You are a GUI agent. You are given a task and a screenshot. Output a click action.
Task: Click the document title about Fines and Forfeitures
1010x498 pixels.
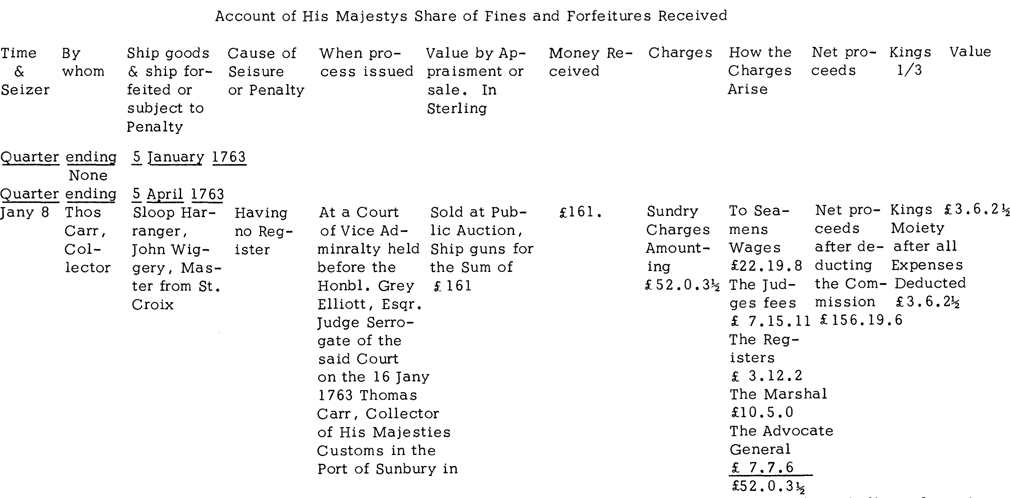470,16
